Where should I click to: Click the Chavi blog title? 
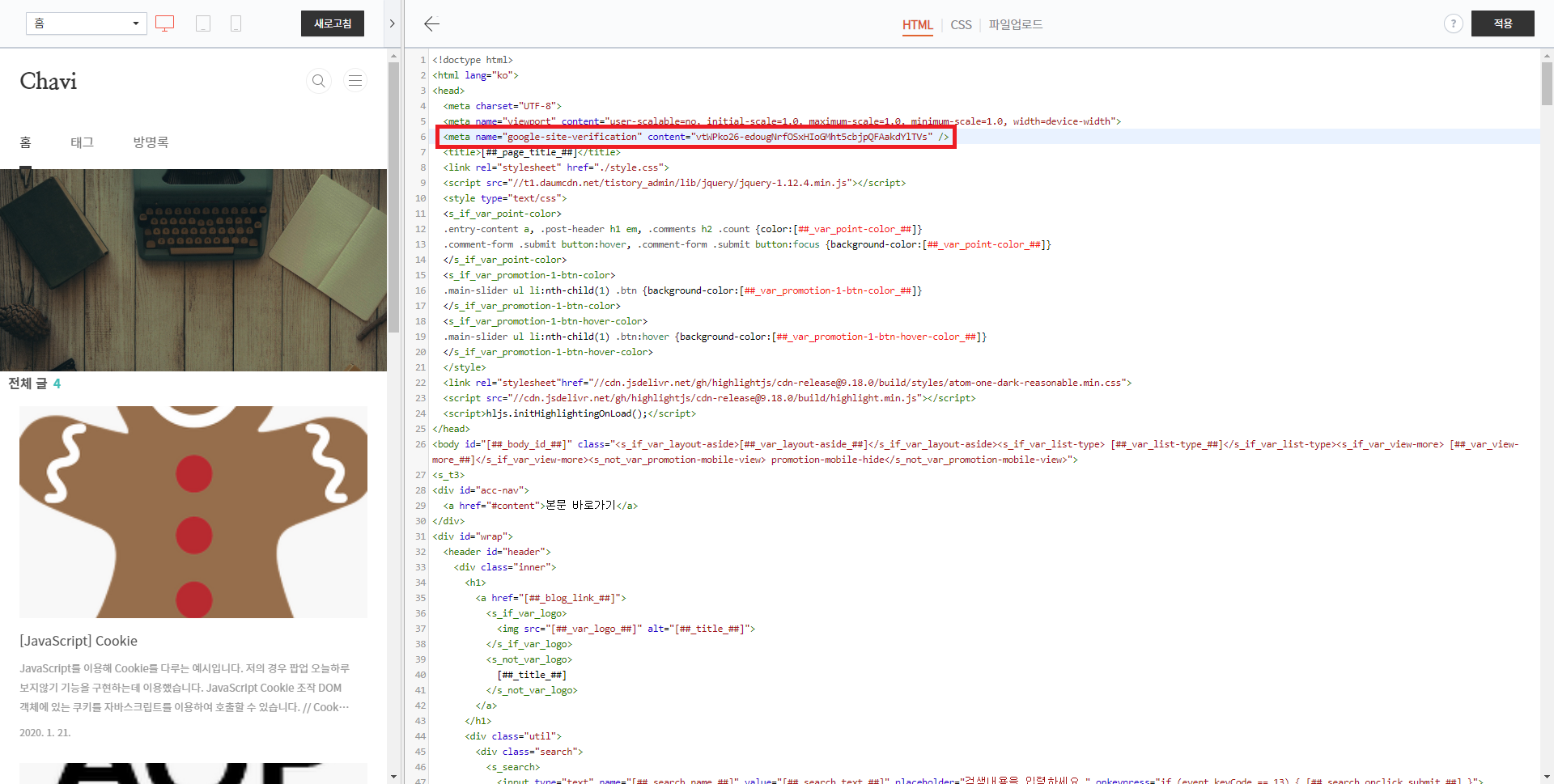(49, 81)
